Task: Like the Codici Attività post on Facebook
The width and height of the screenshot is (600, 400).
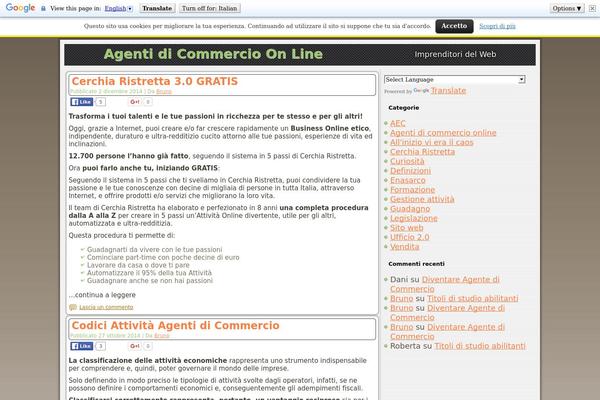Action: (x=82, y=346)
